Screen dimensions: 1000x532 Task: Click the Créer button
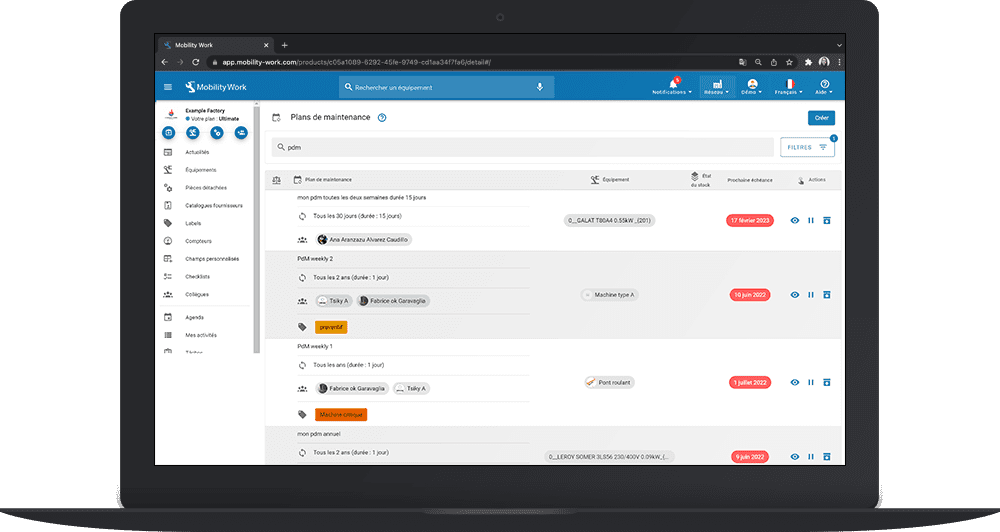tap(821, 118)
